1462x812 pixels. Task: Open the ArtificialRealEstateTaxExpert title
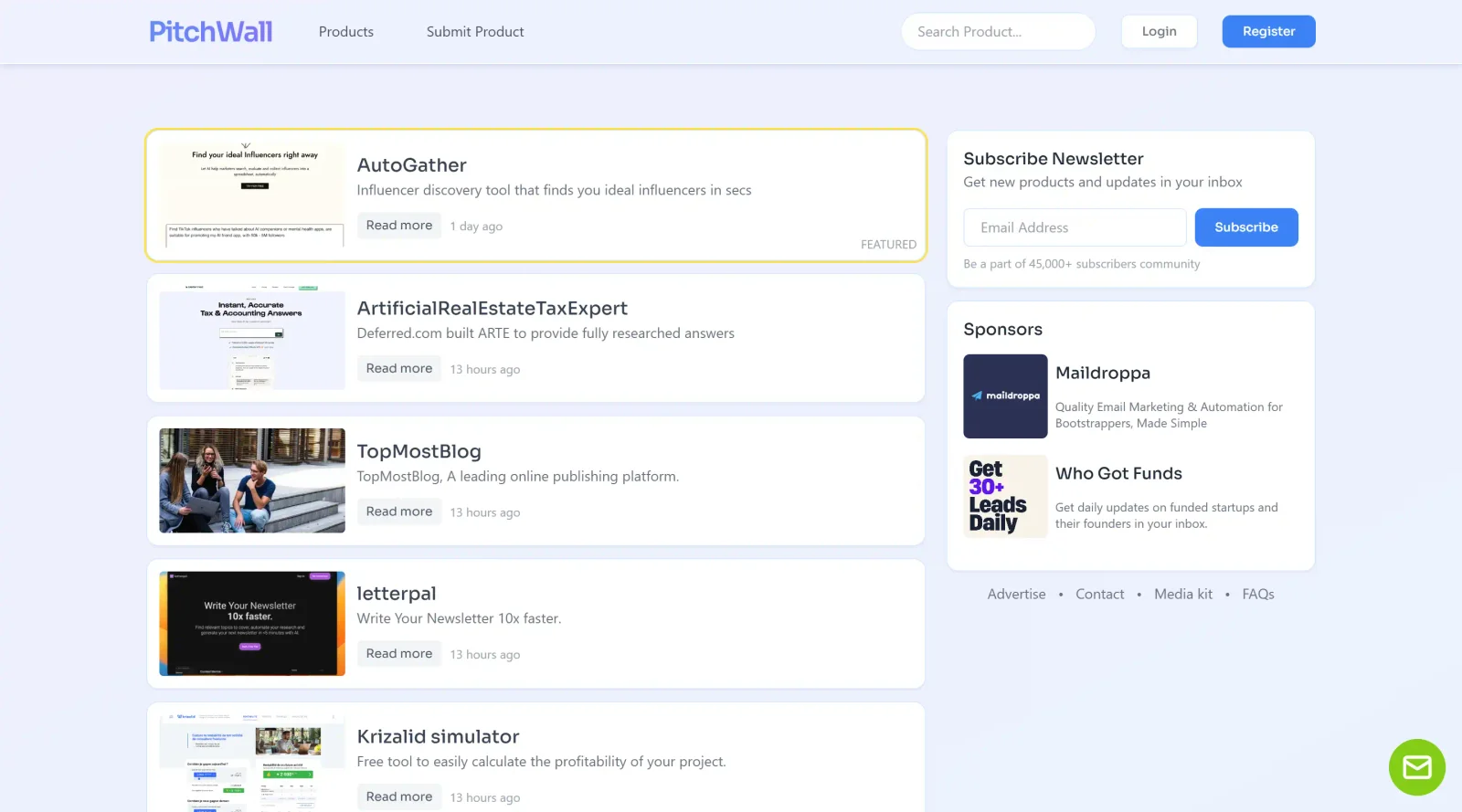pos(493,309)
